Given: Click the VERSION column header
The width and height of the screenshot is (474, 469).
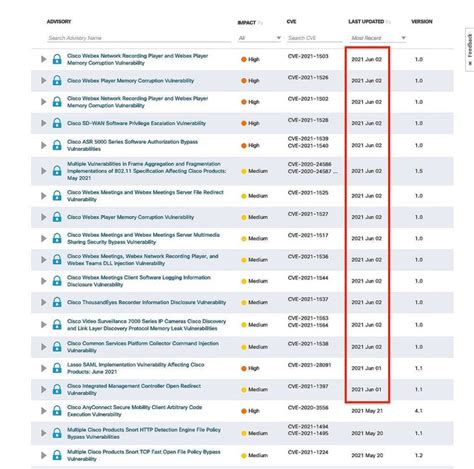Looking at the screenshot, I should pos(422,22).
